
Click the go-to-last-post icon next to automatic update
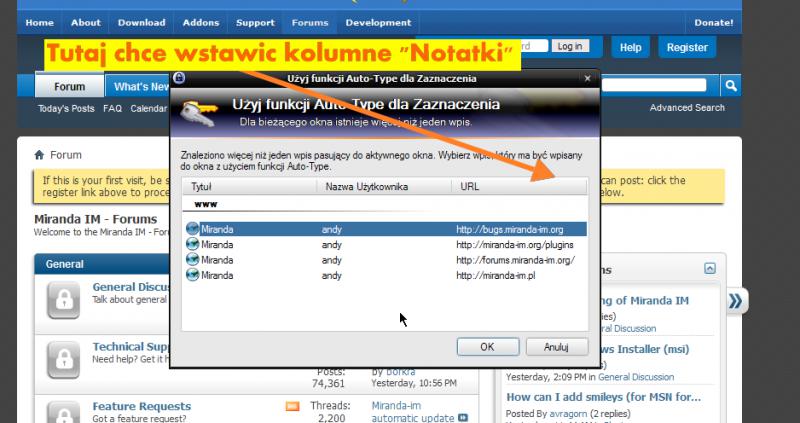pyautogui.click(x=463, y=418)
